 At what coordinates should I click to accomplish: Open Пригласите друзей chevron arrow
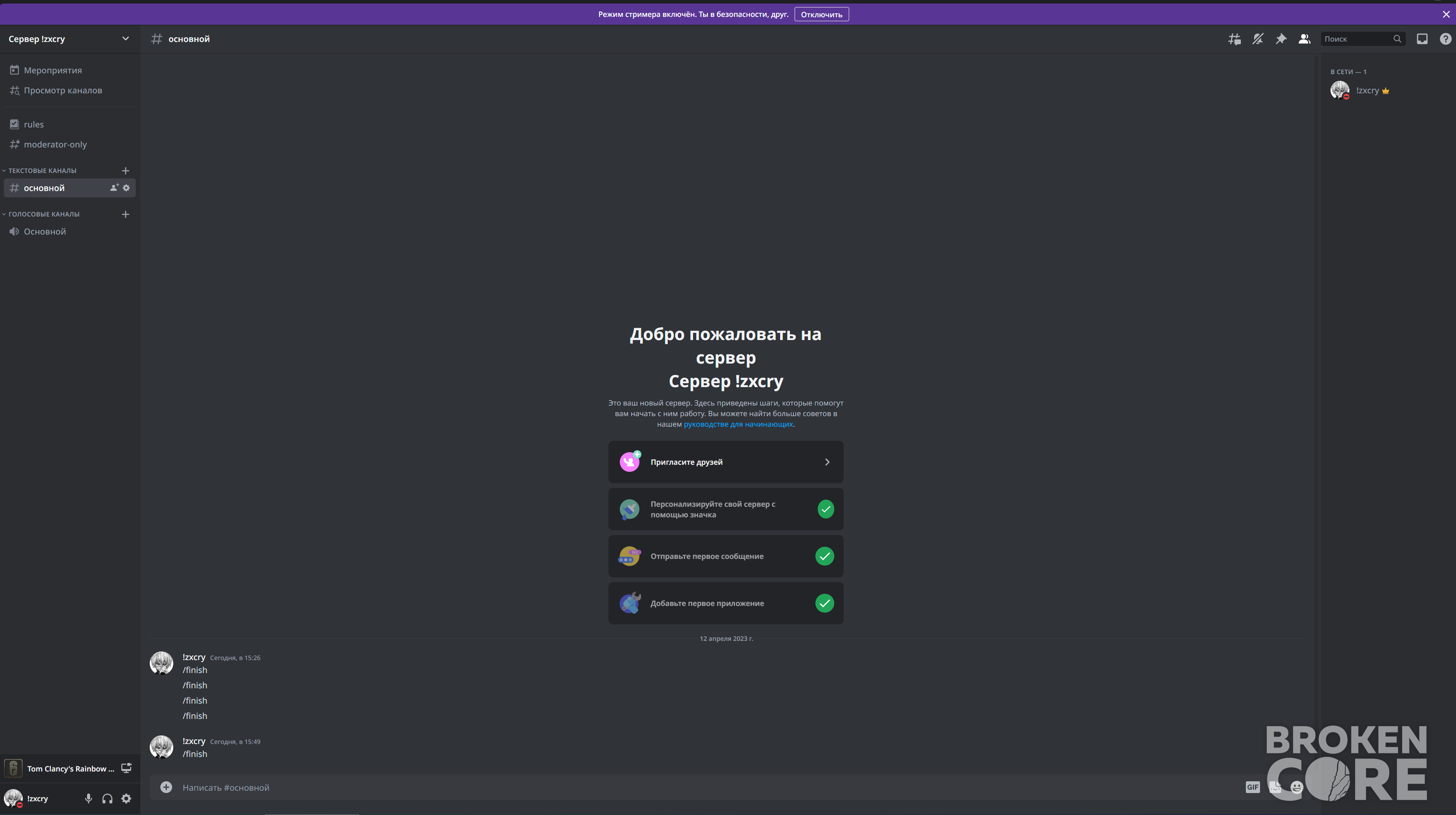pos(827,462)
